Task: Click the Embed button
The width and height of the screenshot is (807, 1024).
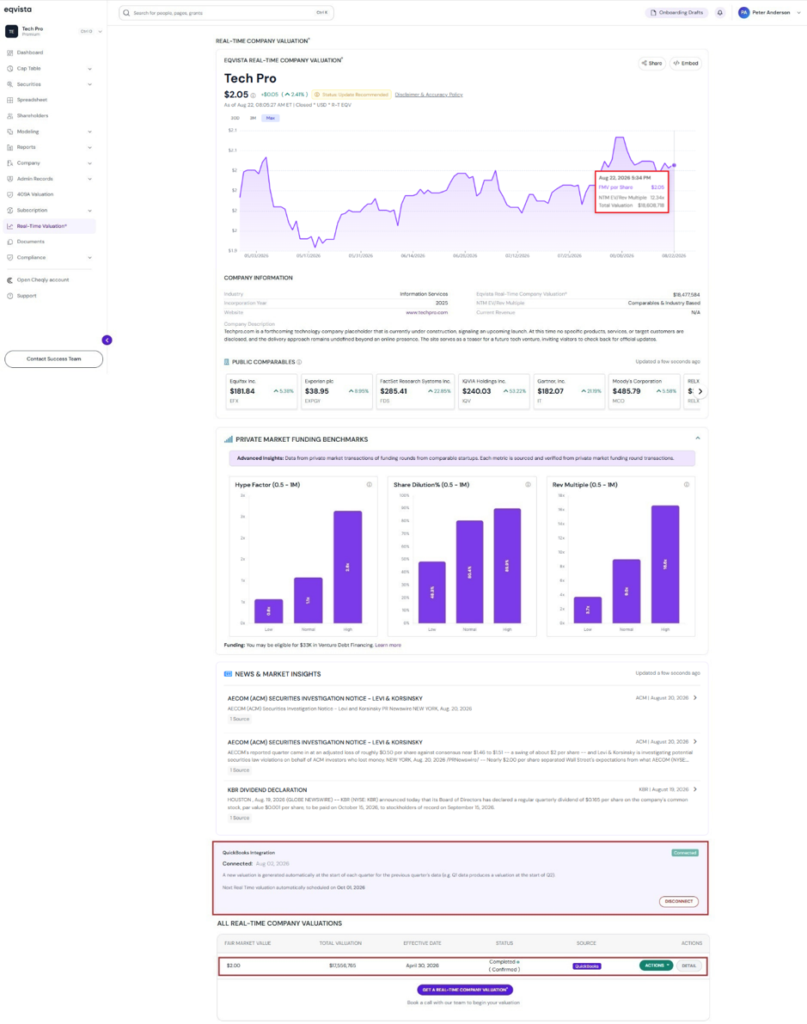Action: (686, 63)
